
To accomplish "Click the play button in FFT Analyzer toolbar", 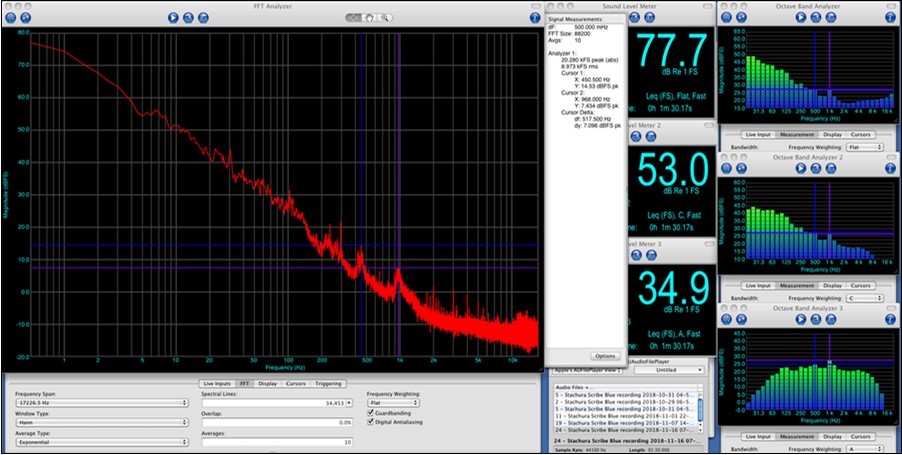I will (x=173, y=17).
